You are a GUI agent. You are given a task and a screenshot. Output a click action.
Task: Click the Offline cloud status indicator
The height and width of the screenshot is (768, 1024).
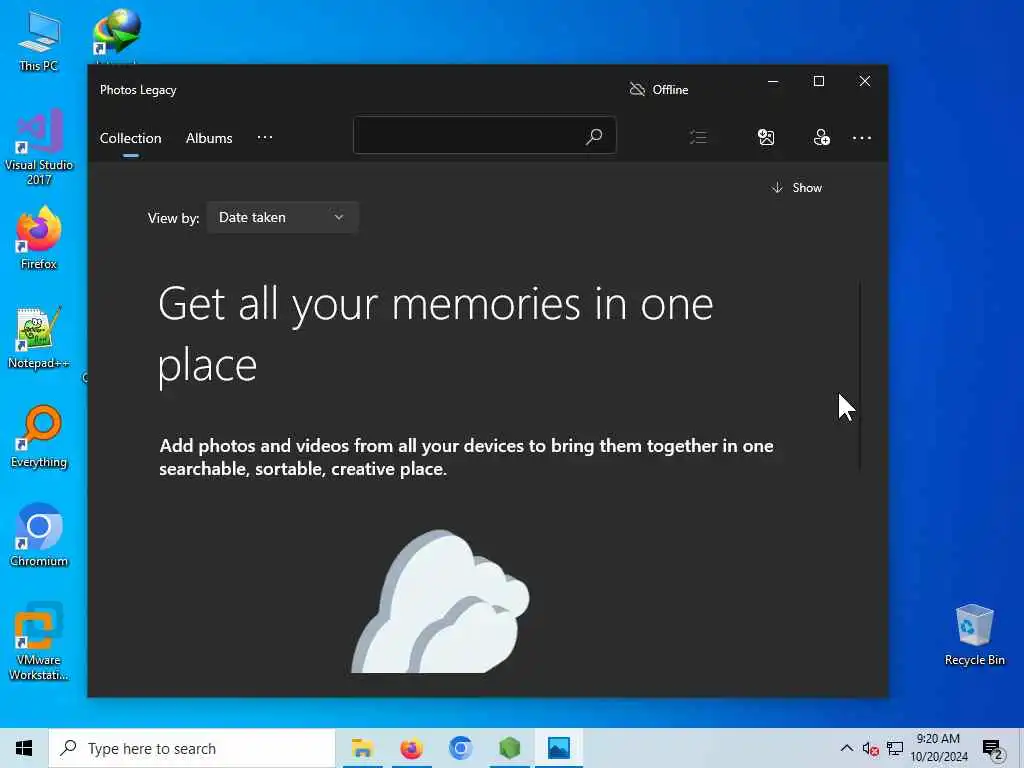[658, 89]
